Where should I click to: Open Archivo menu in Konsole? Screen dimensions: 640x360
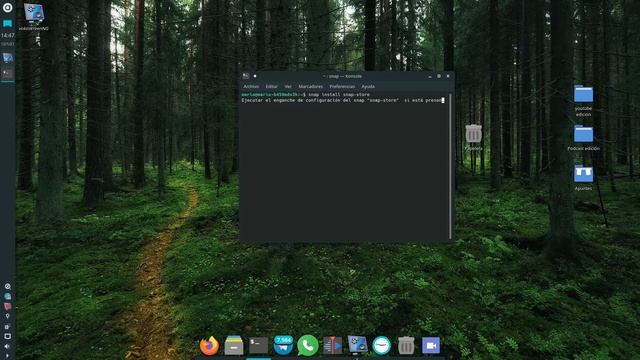pyautogui.click(x=251, y=87)
